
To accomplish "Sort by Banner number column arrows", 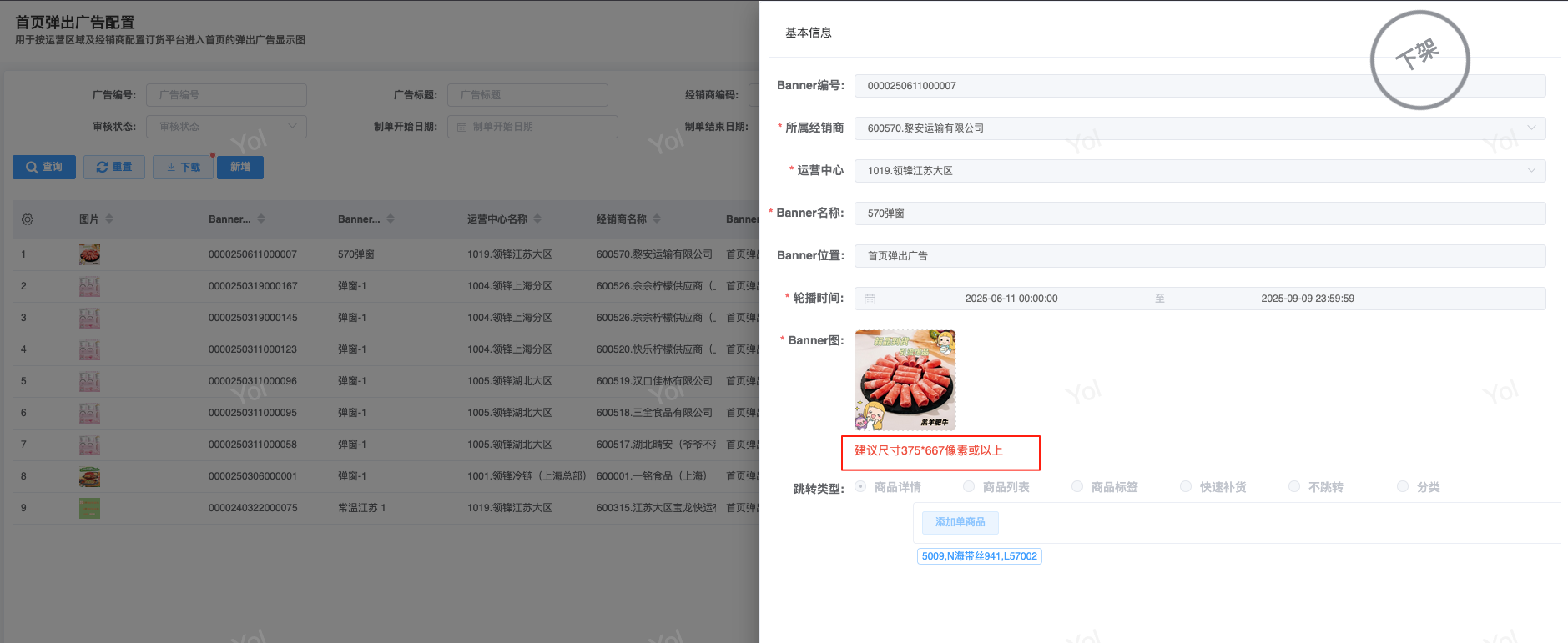I will tap(261, 219).
